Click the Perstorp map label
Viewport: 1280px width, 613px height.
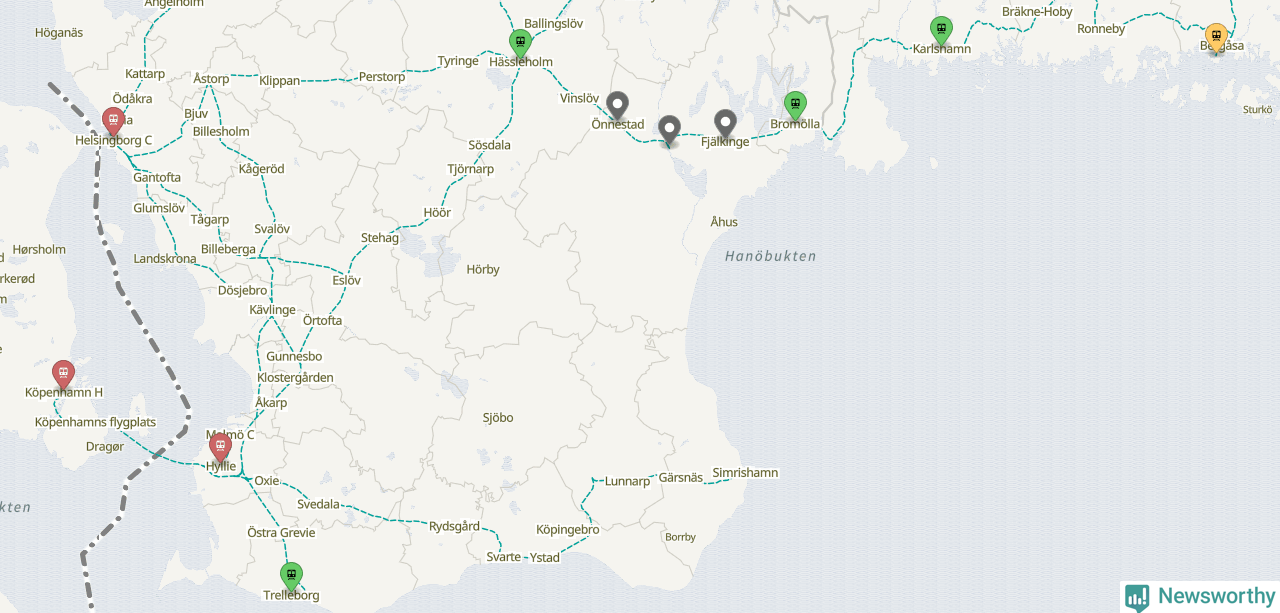[x=382, y=77]
